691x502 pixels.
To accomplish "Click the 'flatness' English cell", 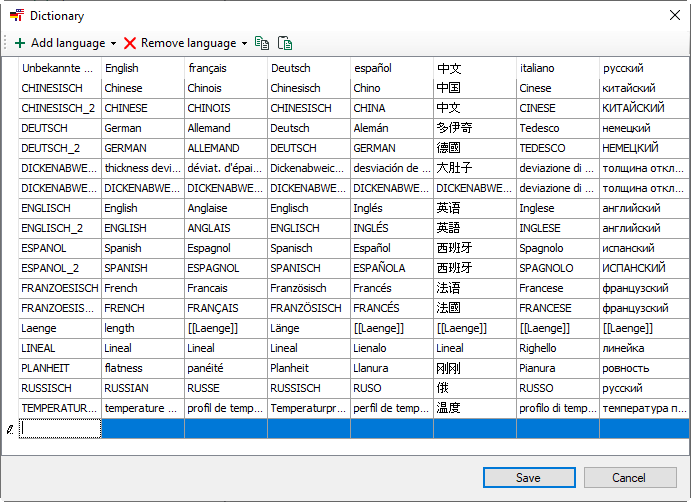I will click(x=142, y=368).
